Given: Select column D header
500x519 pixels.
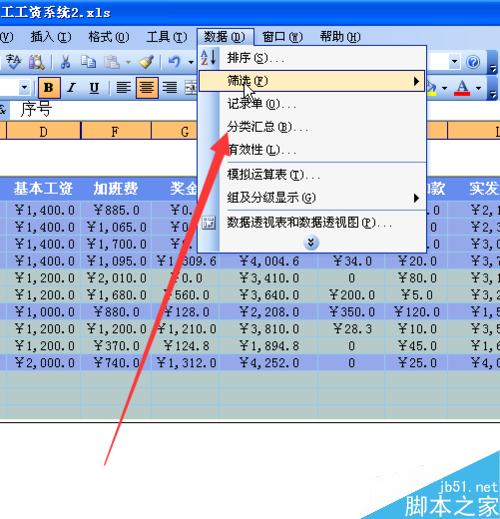Looking at the screenshot, I should (x=43, y=132).
